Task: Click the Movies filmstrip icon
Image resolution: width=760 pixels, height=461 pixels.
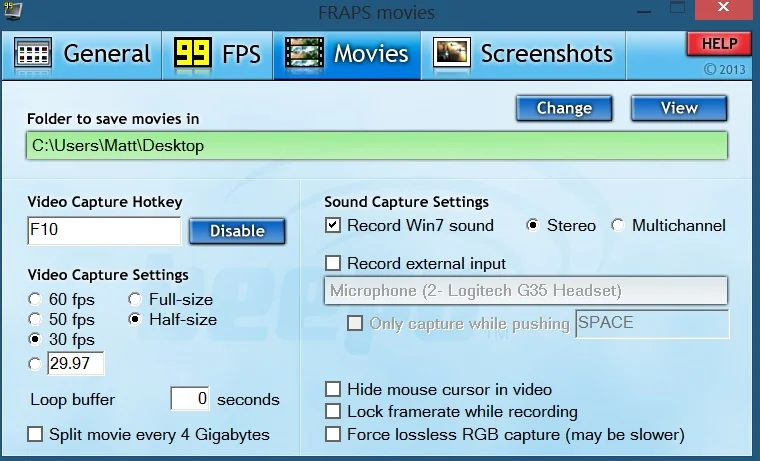Action: (x=304, y=52)
